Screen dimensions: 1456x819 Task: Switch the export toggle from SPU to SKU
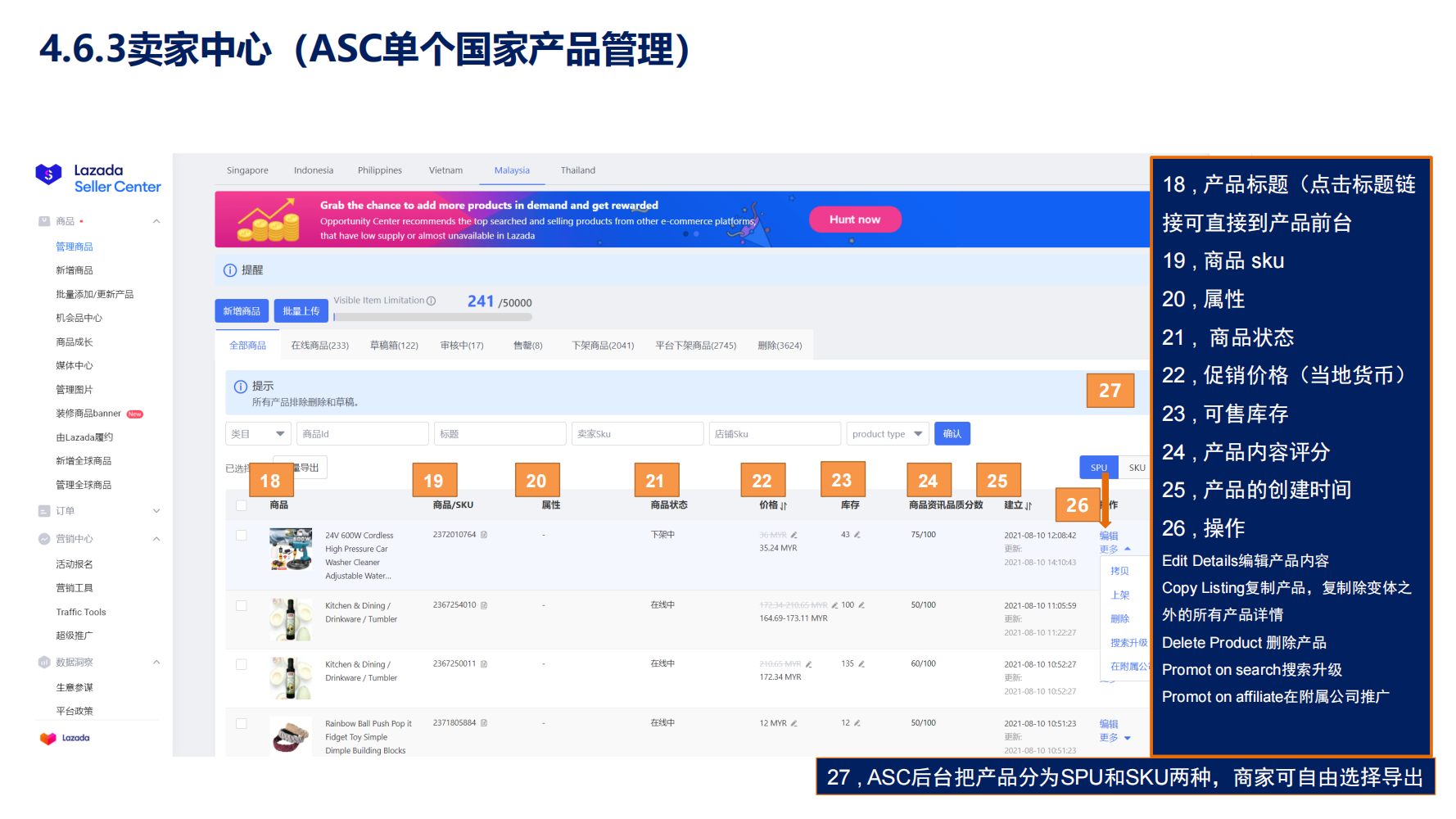[x=1137, y=467]
